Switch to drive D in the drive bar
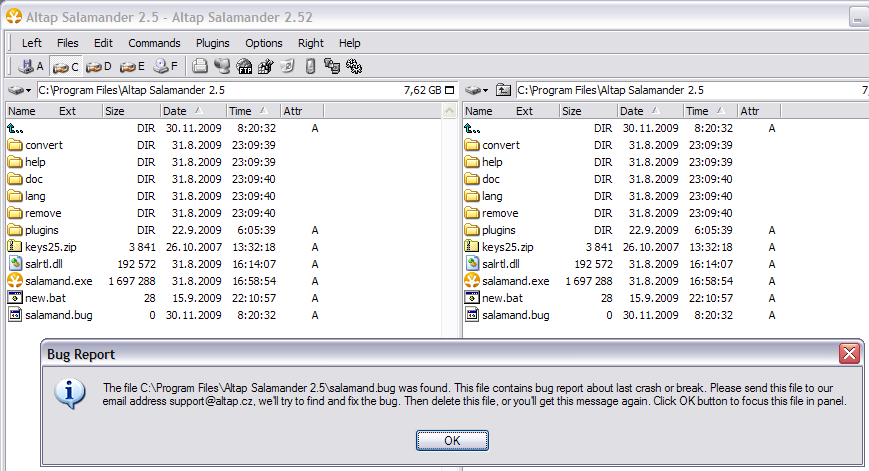 tap(99, 66)
